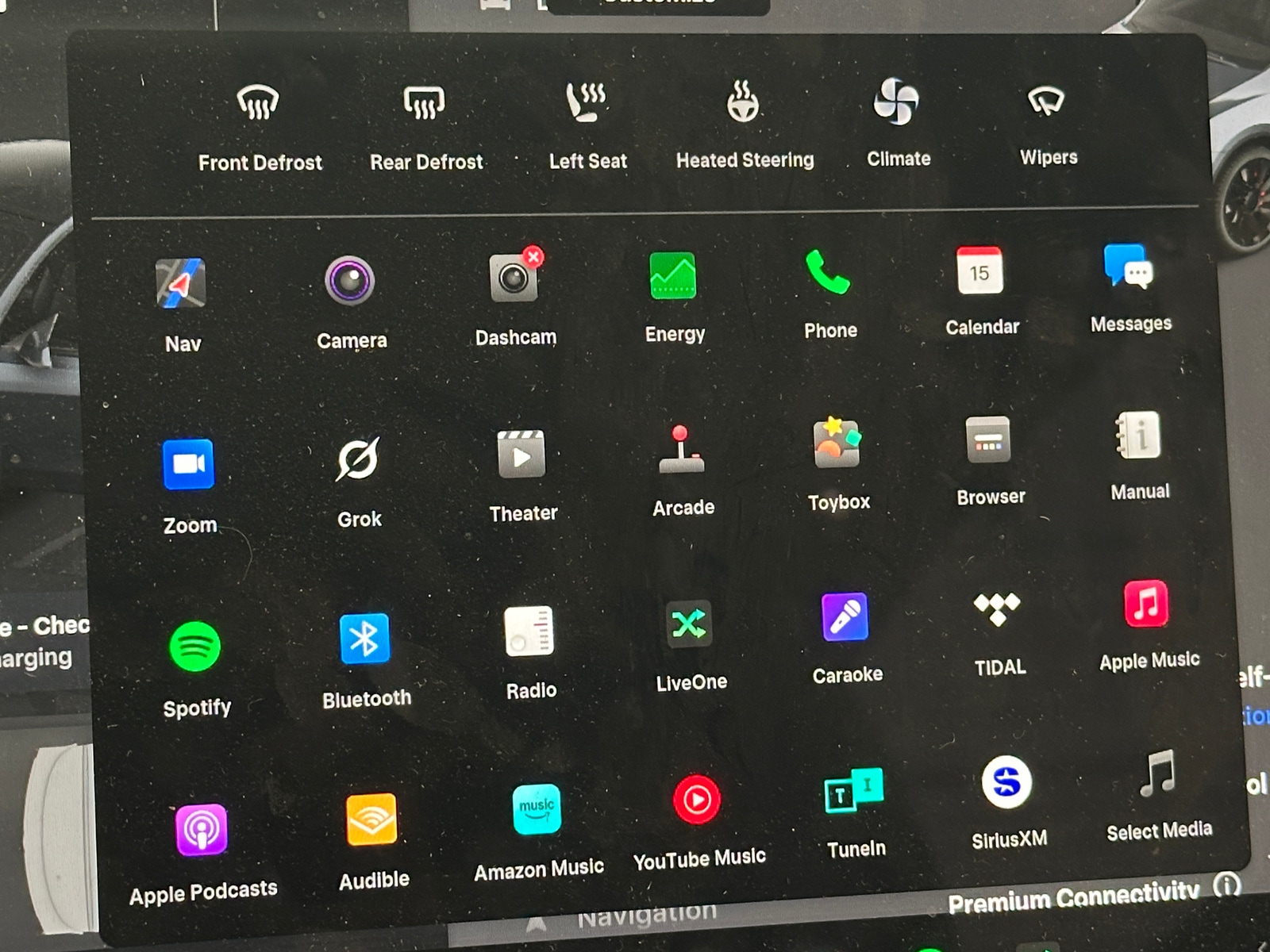This screenshot has width=1270, height=952.
Task: Open the web Browser app
Action: pos(988,440)
